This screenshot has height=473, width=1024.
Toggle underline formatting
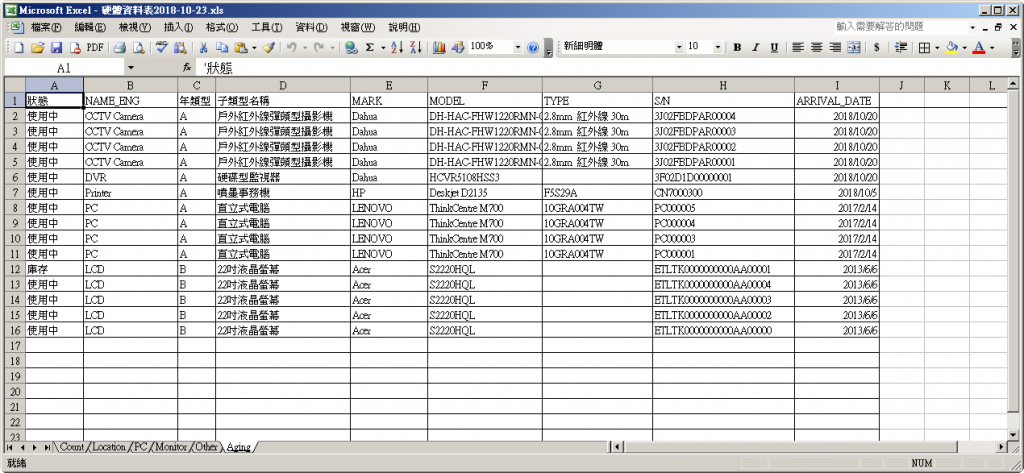coord(775,48)
